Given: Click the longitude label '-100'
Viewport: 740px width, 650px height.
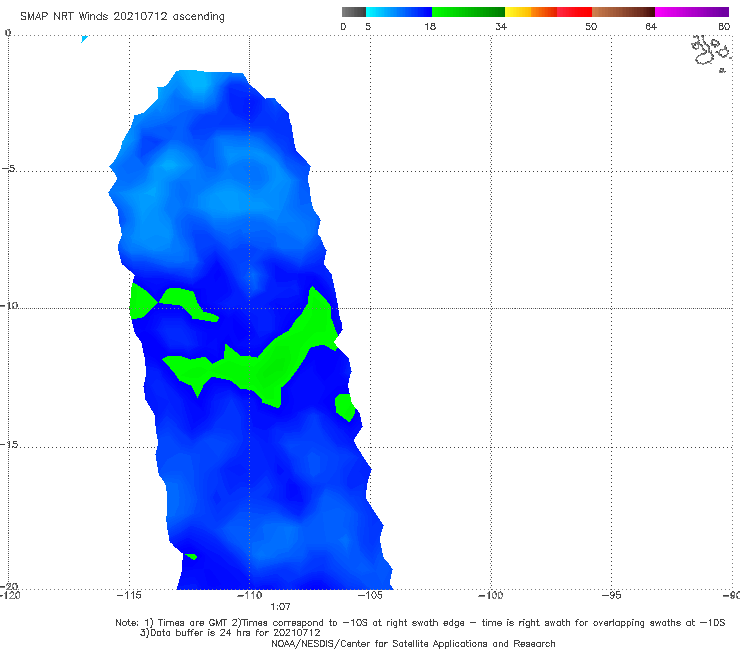Looking at the screenshot, I should [x=491, y=595].
